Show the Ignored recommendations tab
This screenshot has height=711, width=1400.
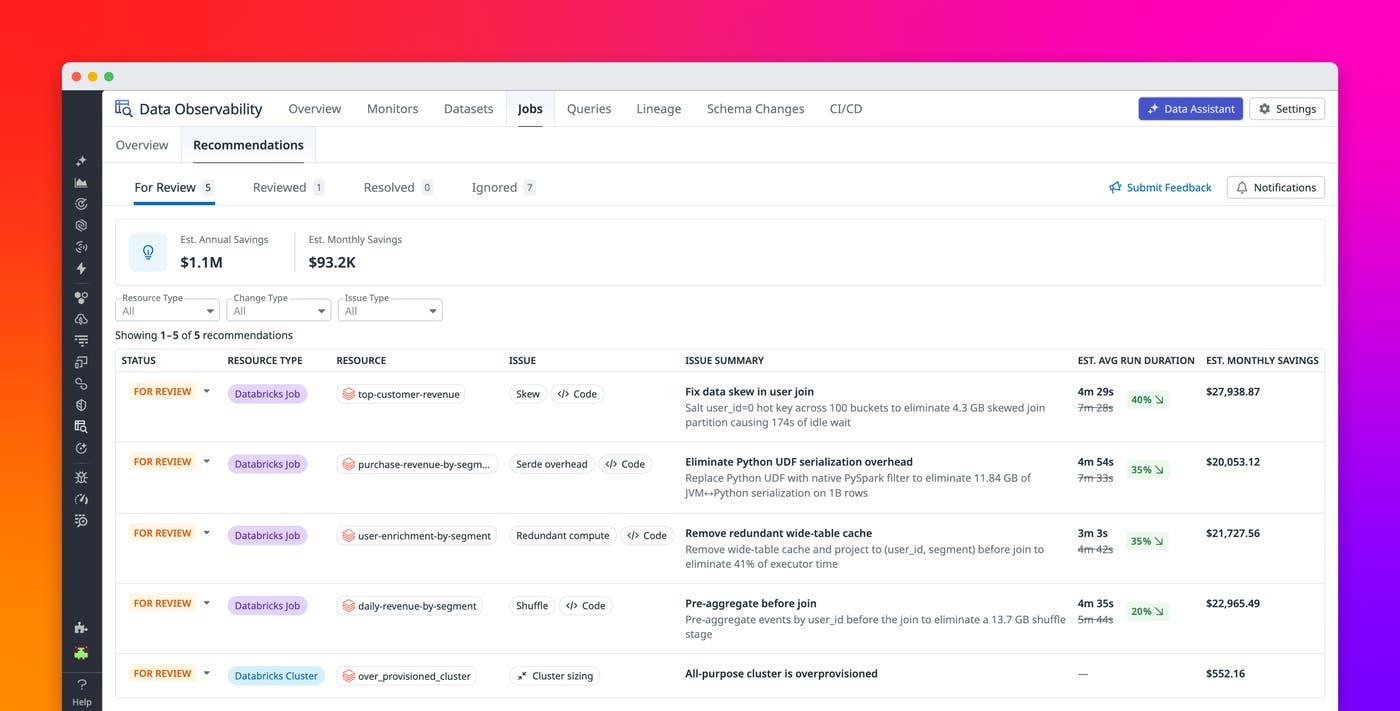503,187
